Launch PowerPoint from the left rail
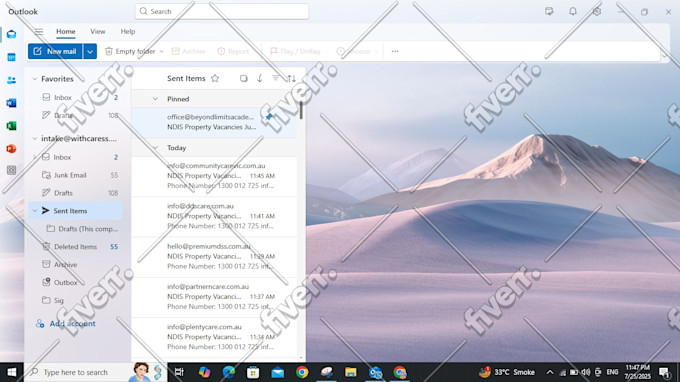 [x=11, y=149]
